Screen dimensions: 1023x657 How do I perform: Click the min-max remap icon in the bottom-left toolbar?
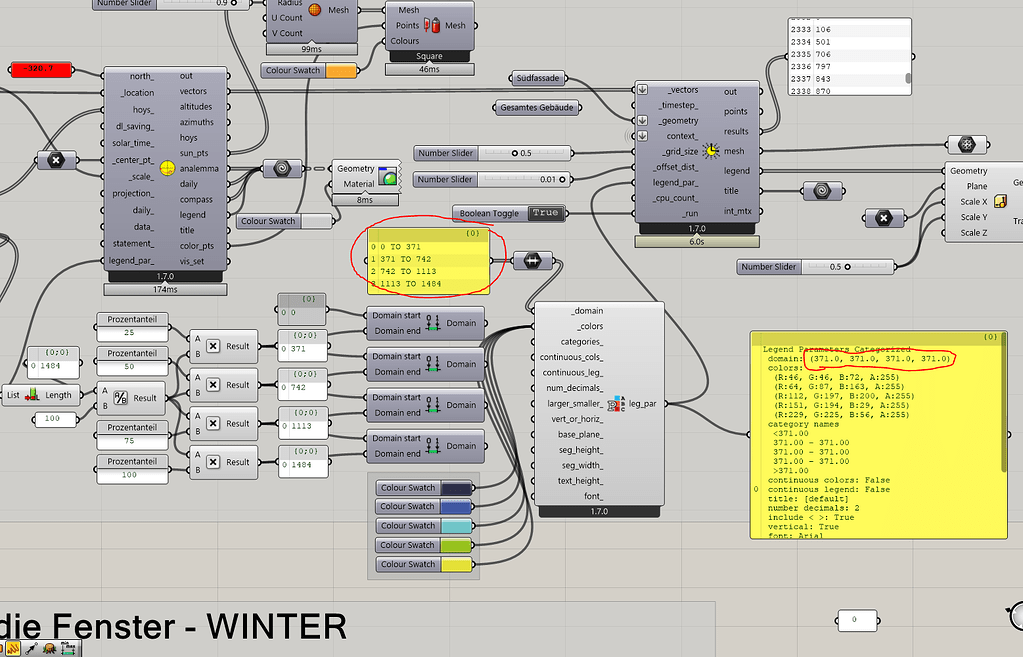68,647
